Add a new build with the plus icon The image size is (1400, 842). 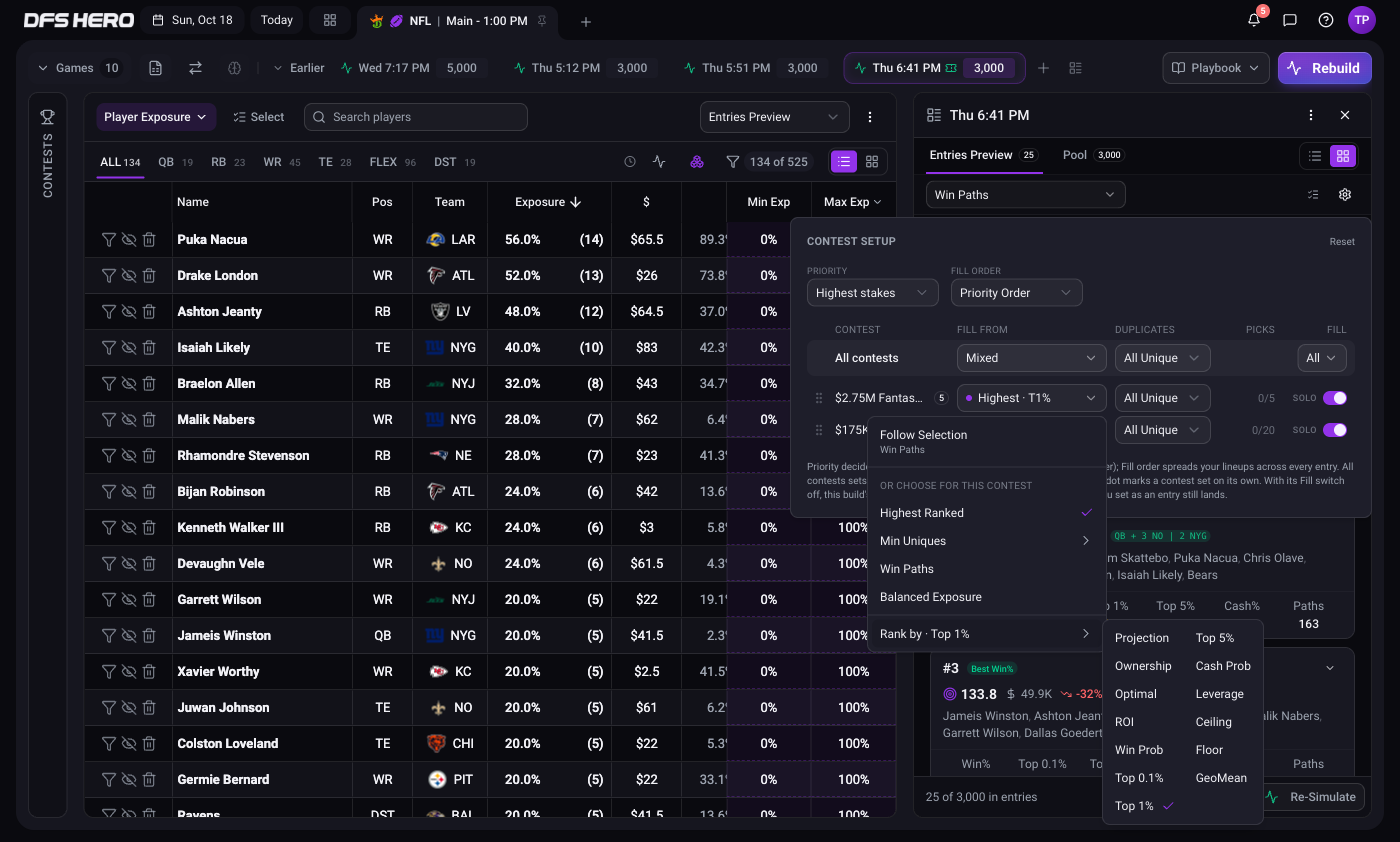tap(1043, 68)
